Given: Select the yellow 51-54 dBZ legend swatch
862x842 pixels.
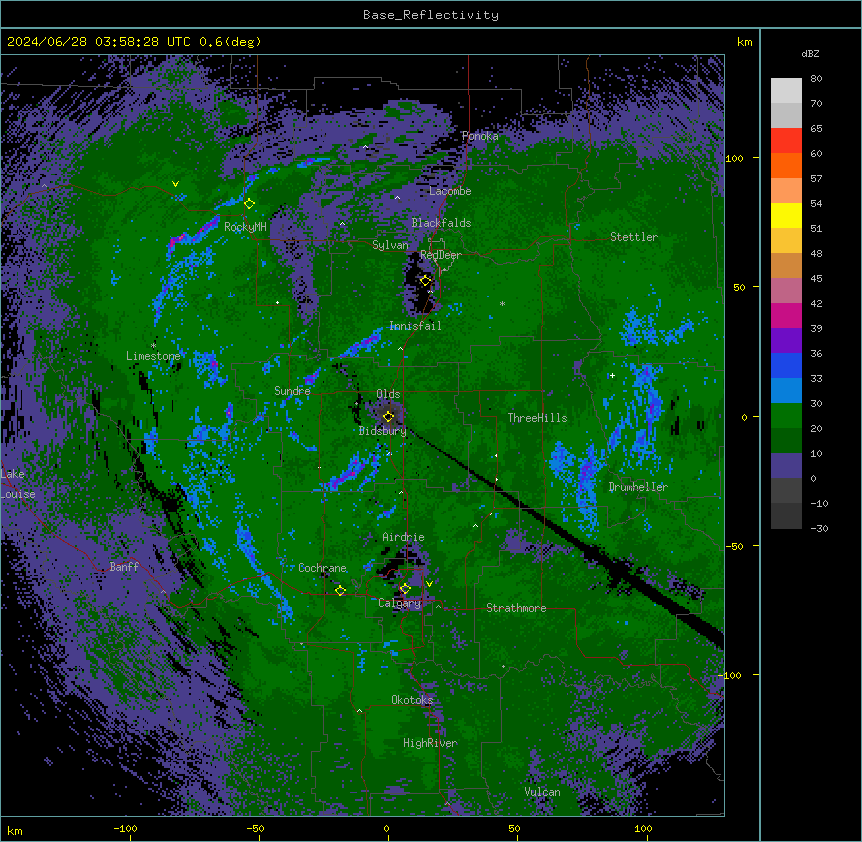Looking at the screenshot, I should pos(786,215).
